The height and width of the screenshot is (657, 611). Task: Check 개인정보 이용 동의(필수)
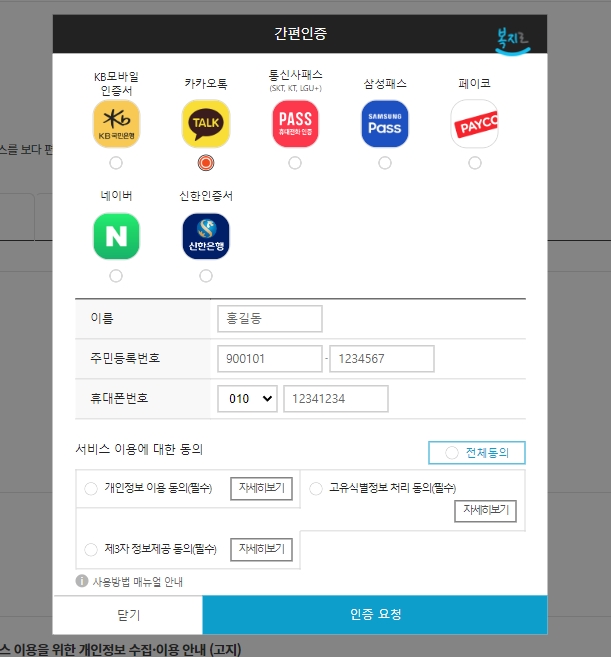[91, 489]
